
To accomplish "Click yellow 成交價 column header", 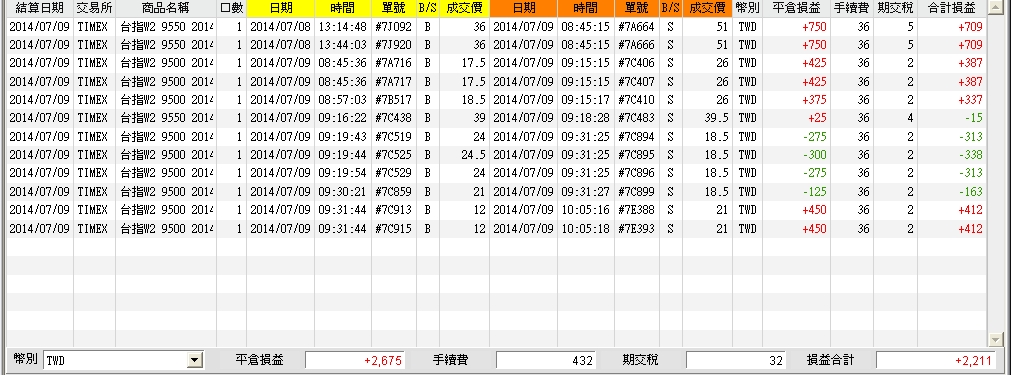I will click(464, 8).
